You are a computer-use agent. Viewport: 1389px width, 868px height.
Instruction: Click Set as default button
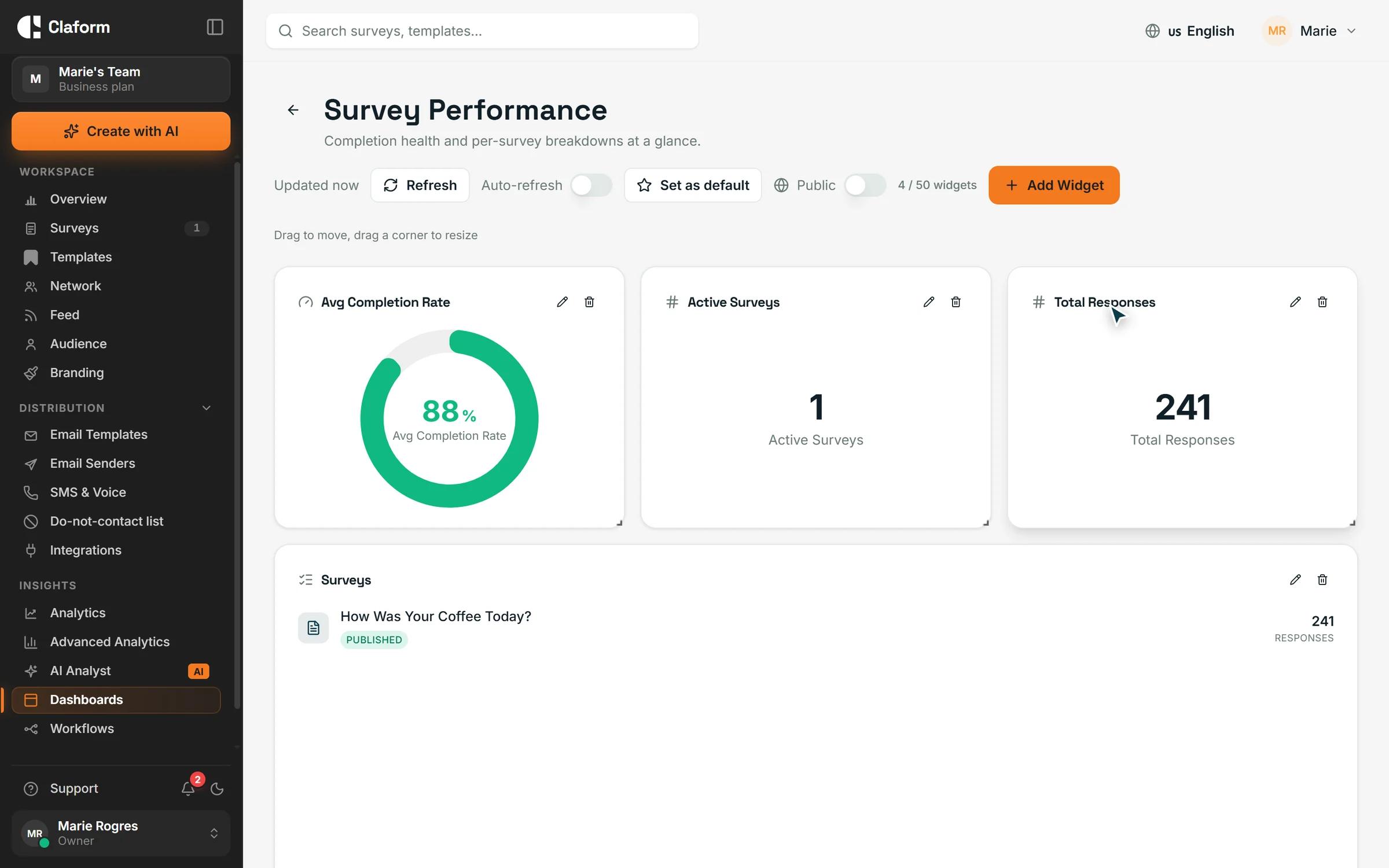pos(693,185)
